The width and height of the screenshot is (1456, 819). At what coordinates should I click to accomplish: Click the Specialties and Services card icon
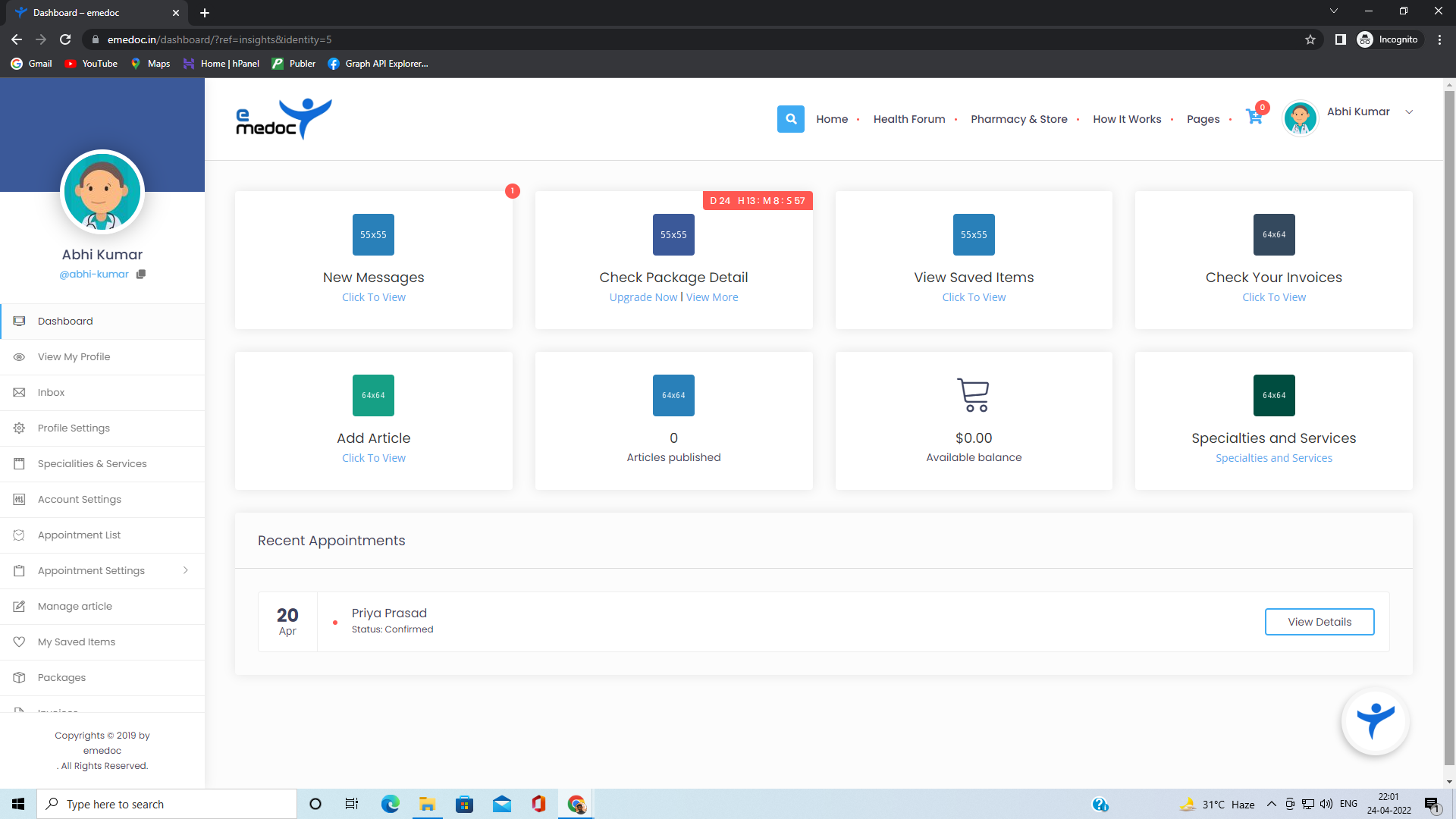click(x=1274, y=395)
